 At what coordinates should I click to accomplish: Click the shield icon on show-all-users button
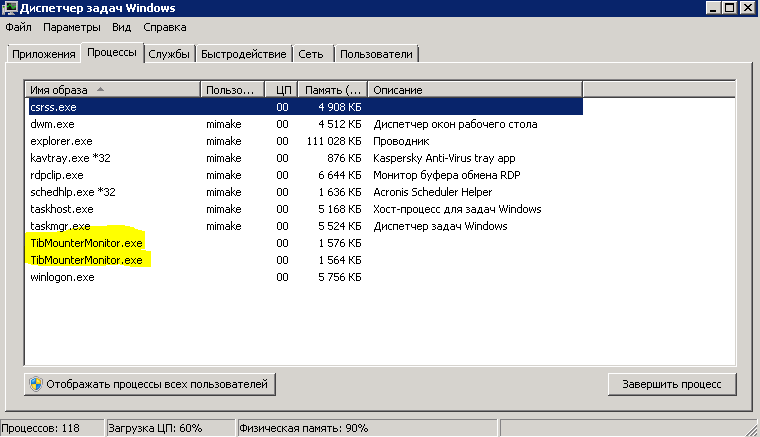(x=35, y=384)
